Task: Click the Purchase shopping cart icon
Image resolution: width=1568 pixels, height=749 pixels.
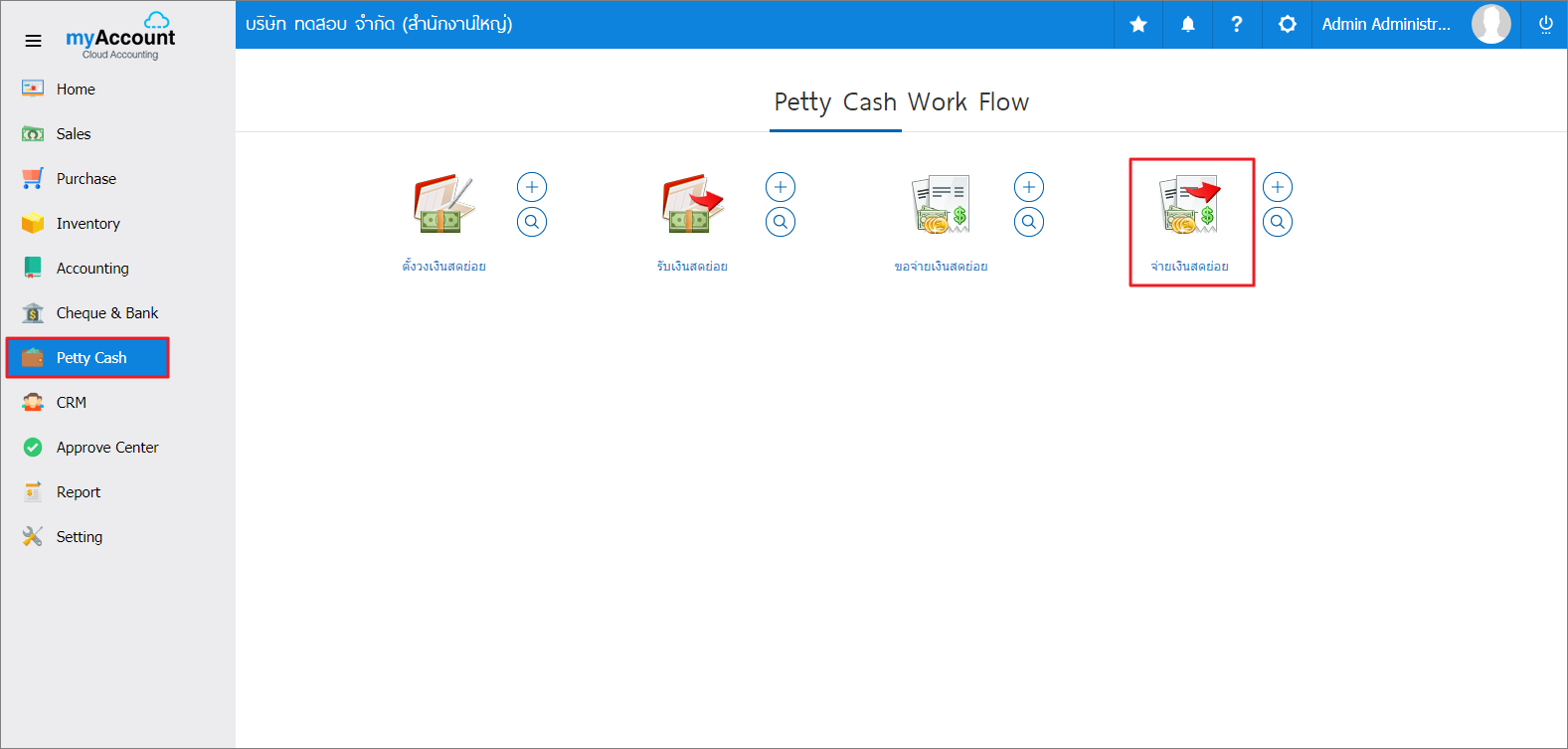Action: click(33, 178)
